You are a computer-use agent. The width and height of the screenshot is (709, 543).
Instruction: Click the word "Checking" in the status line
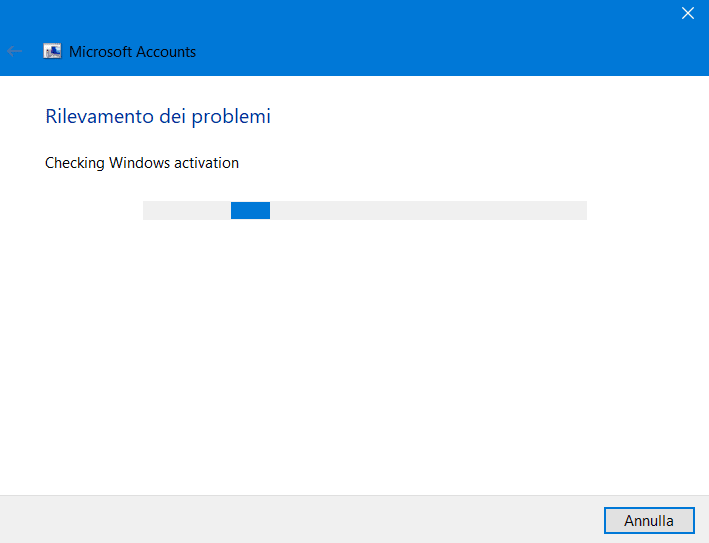75,162
